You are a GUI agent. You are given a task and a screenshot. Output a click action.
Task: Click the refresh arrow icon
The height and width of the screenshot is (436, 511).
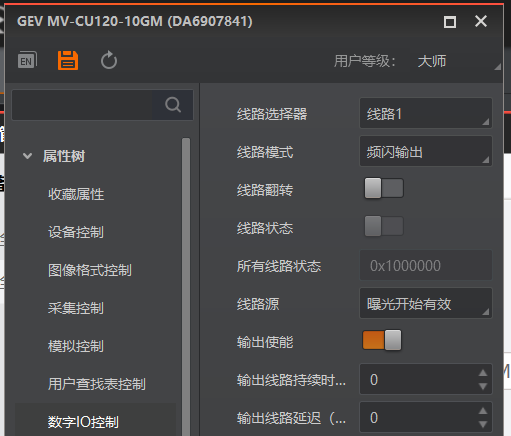109,60
